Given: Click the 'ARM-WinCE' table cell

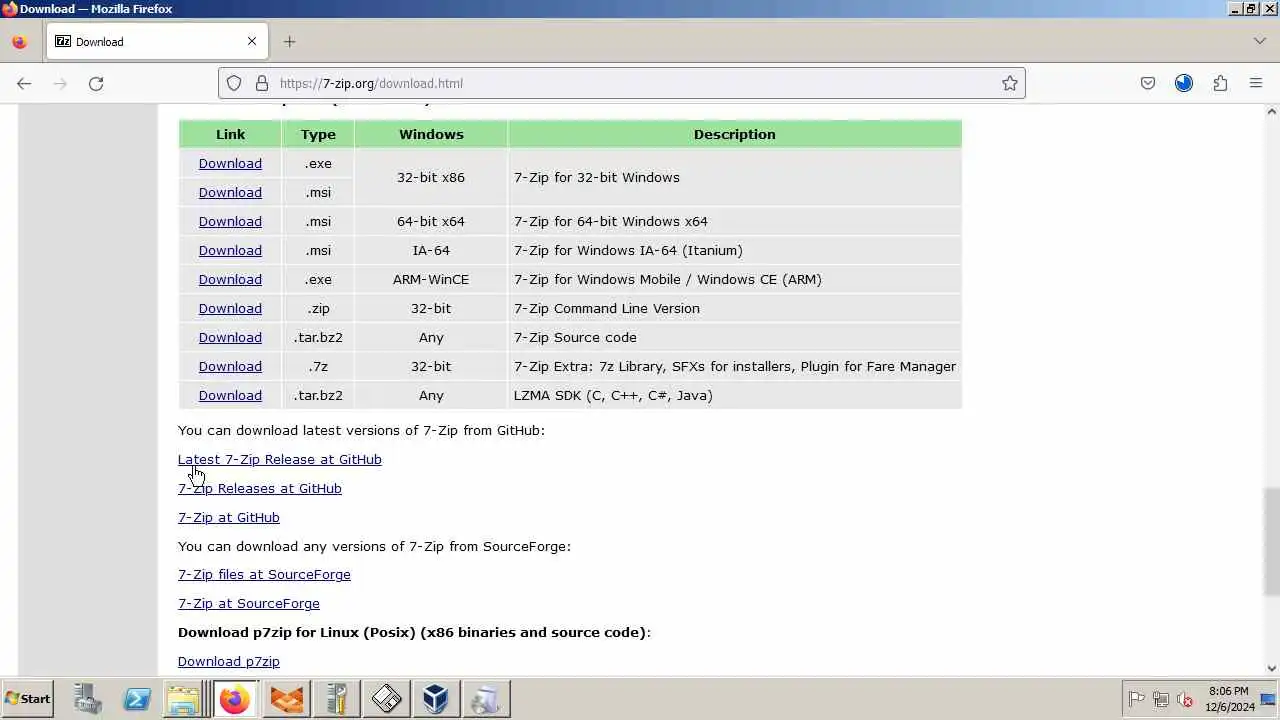Looking at the screenshot, I should tap(431, 280).
